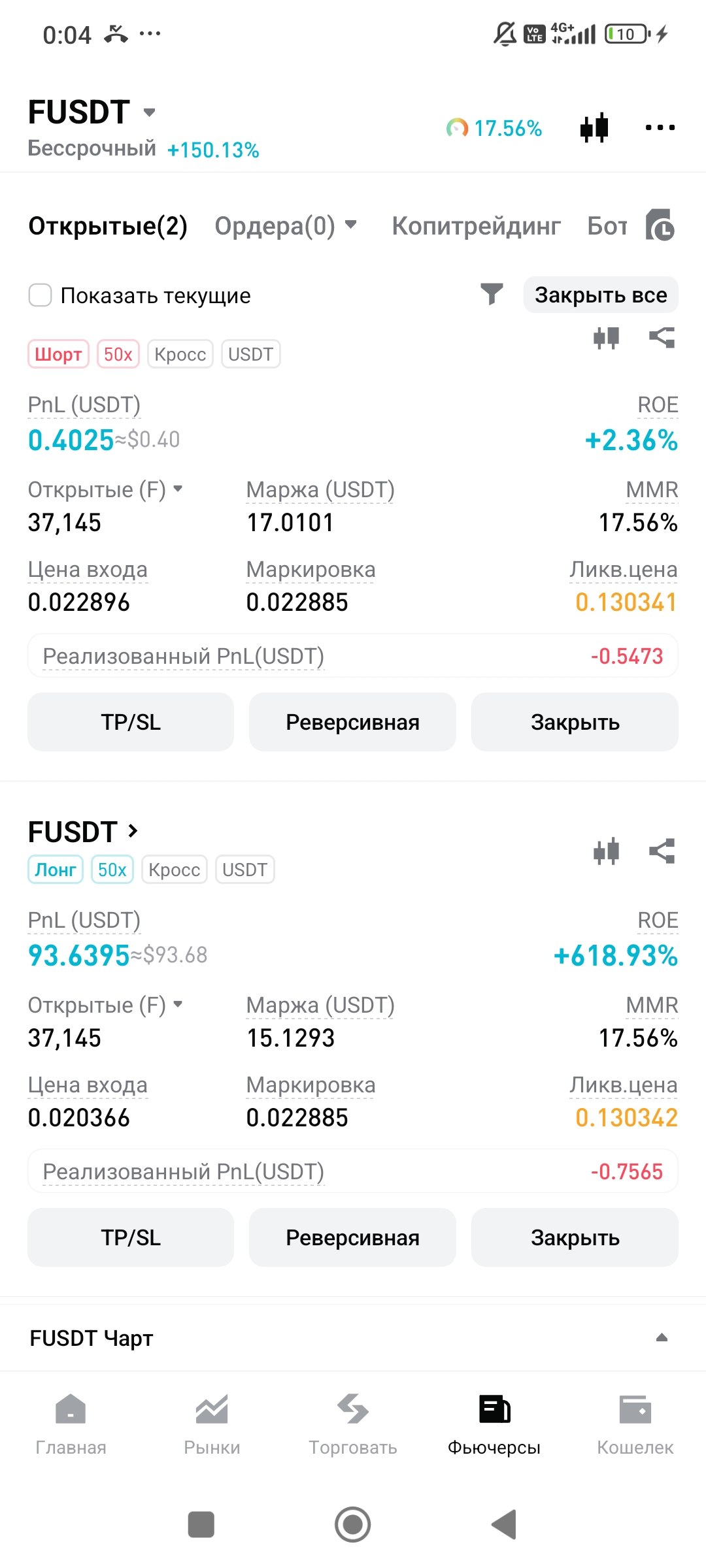706x1568 pixels.
Task: Tap the order history clock icon
Action: [660, 225]
